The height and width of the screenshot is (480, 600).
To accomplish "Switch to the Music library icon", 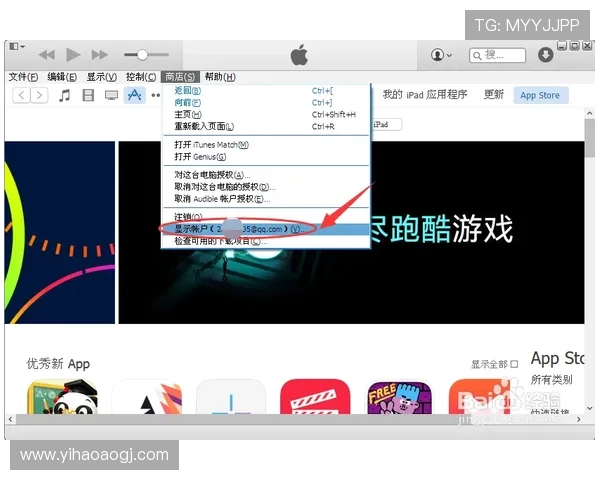I will pyautogui.click(x=64, y=95).
